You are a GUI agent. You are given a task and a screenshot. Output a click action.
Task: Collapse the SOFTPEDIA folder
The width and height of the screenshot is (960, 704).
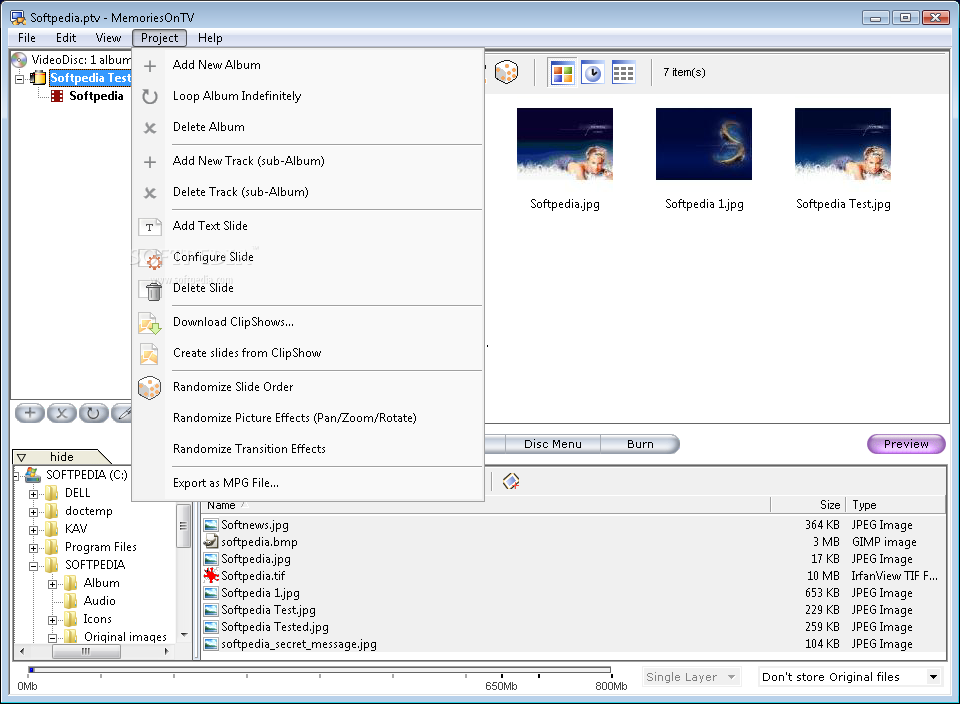point(34,566)
